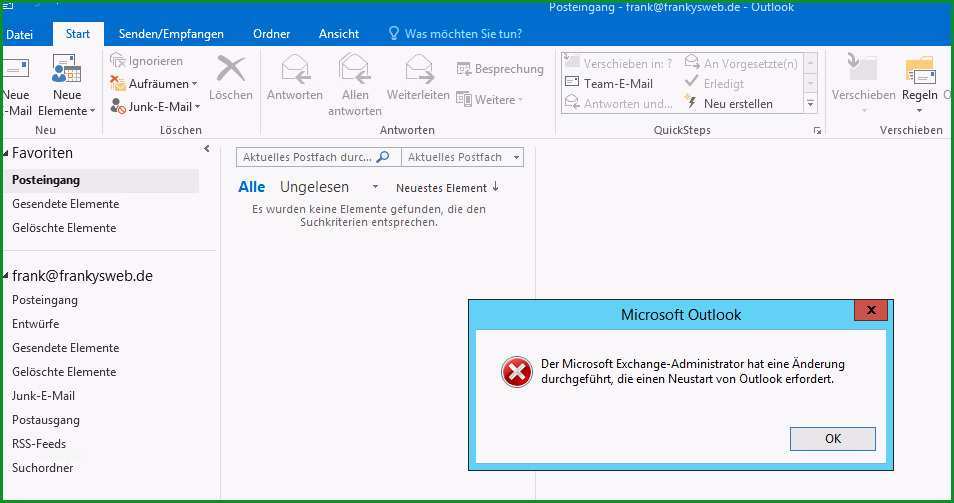Click the Regeln icon
The height and width of the screenshot is (503, 954).
point(919,70)
